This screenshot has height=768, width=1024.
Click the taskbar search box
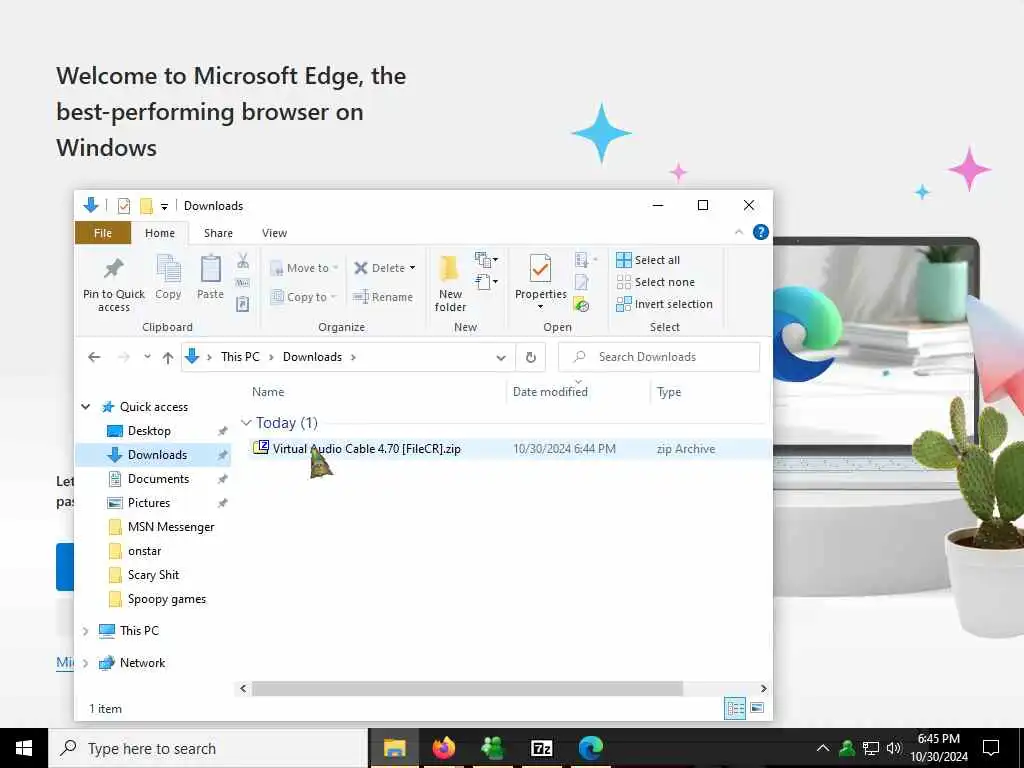tap(208, 748)
